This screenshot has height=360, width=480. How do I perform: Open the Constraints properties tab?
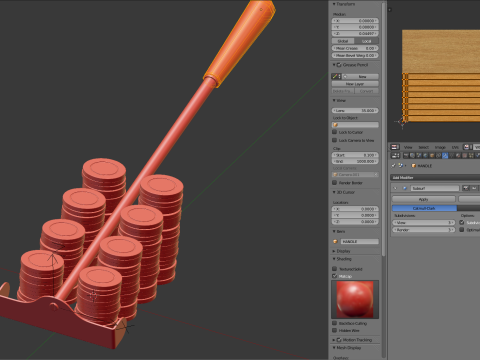tap(438, 156)
